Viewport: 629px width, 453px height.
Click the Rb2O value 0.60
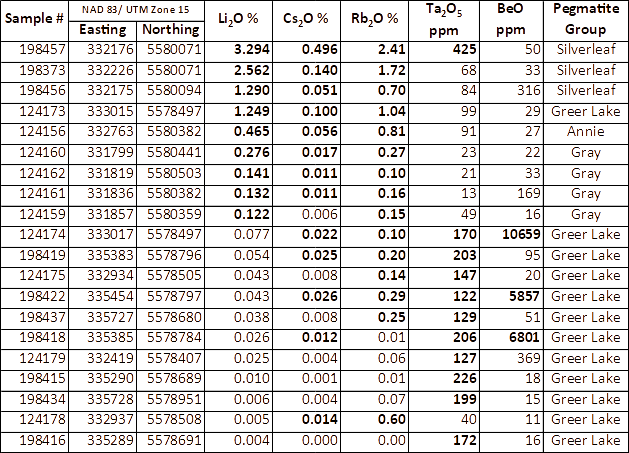392,420
